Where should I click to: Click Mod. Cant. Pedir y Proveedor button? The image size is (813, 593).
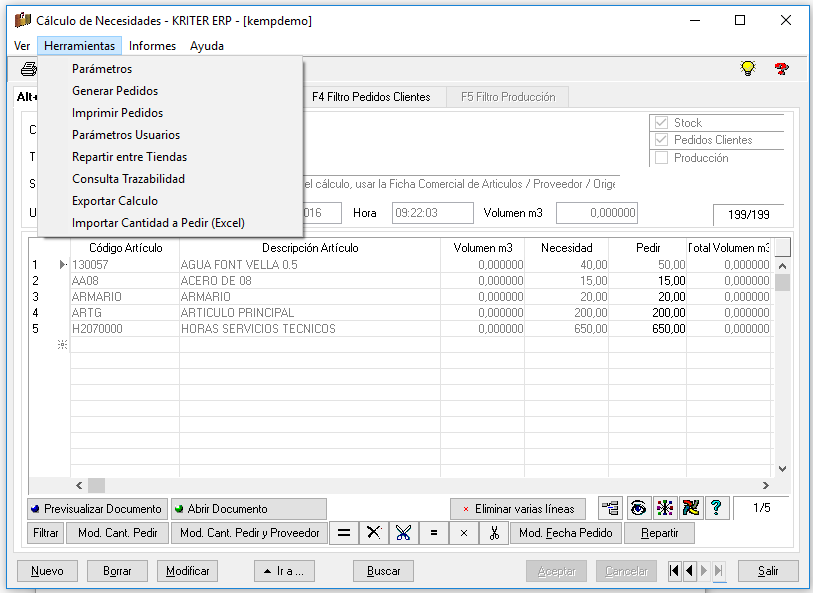(x=250, y=533)
